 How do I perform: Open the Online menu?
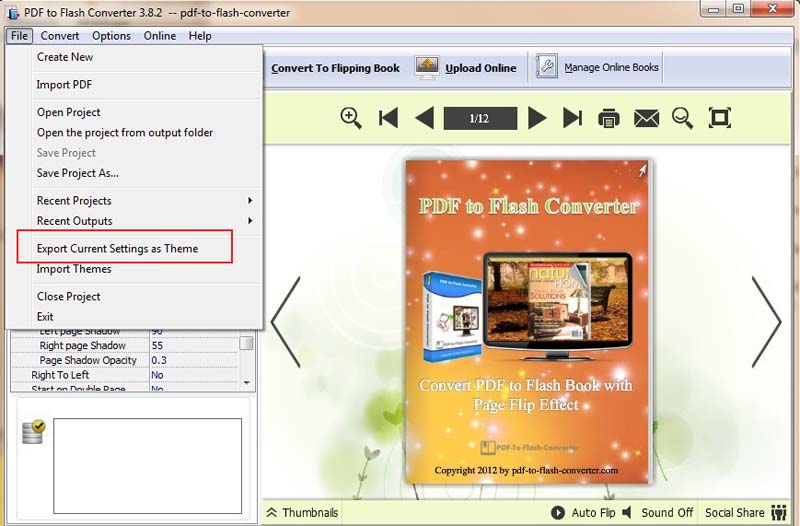(160, 36)
